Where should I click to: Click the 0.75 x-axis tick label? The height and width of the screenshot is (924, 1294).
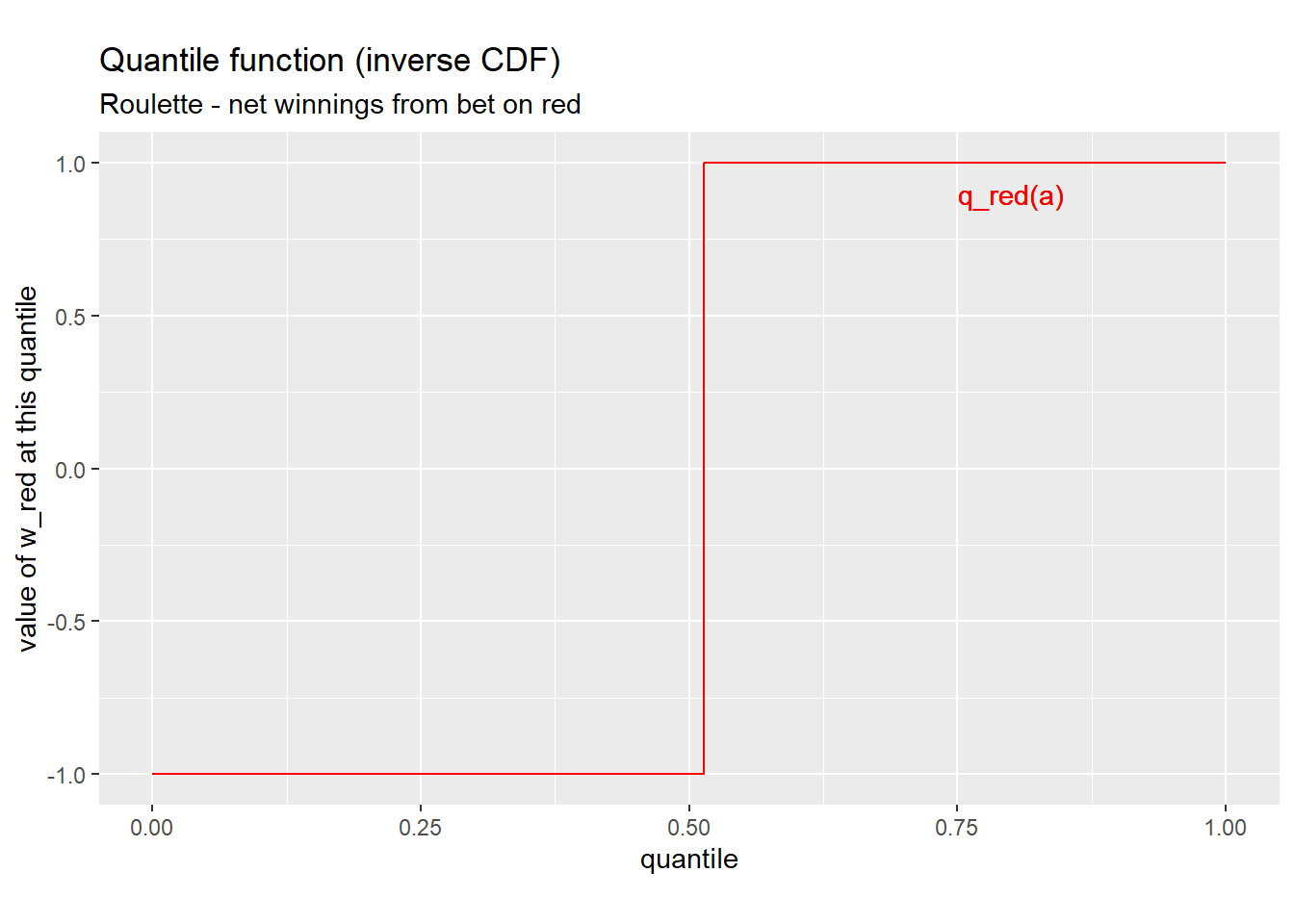click(x=956, y=828)
